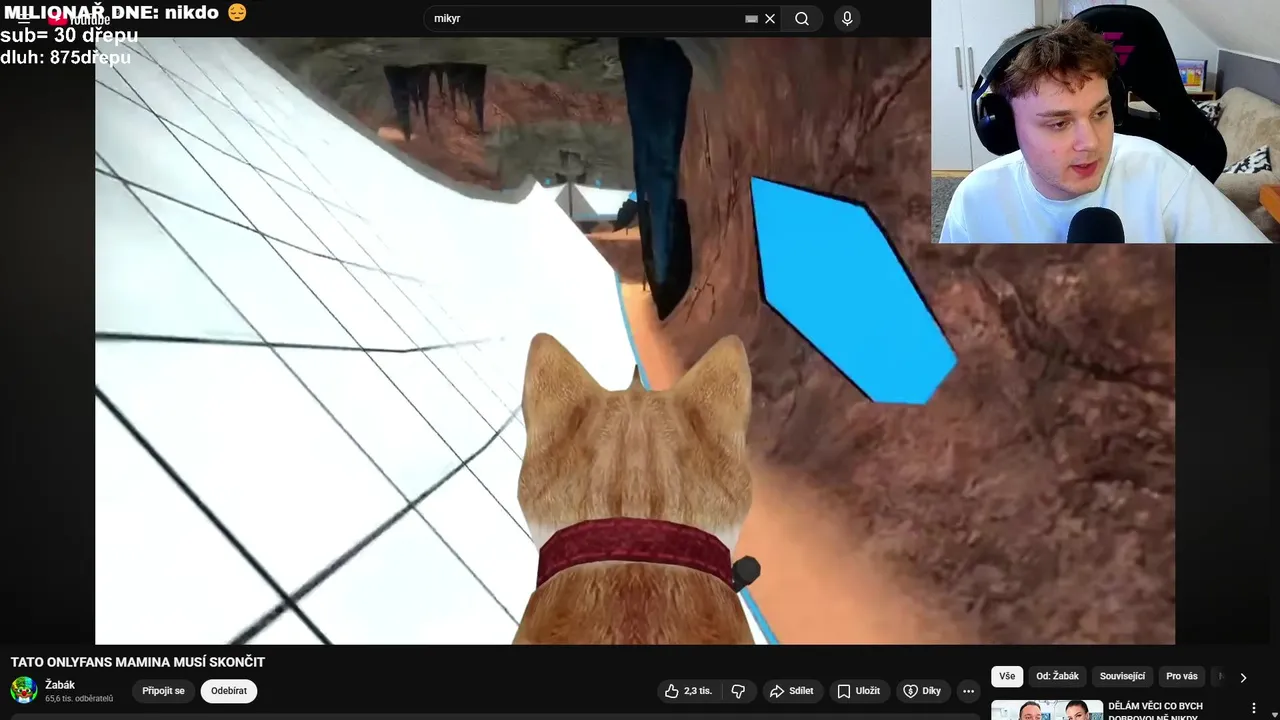Screen dimensions: 1280x720
Task: Like the video with thumbs-up 2,3 tis.
Action: click(x=689, y=691)
